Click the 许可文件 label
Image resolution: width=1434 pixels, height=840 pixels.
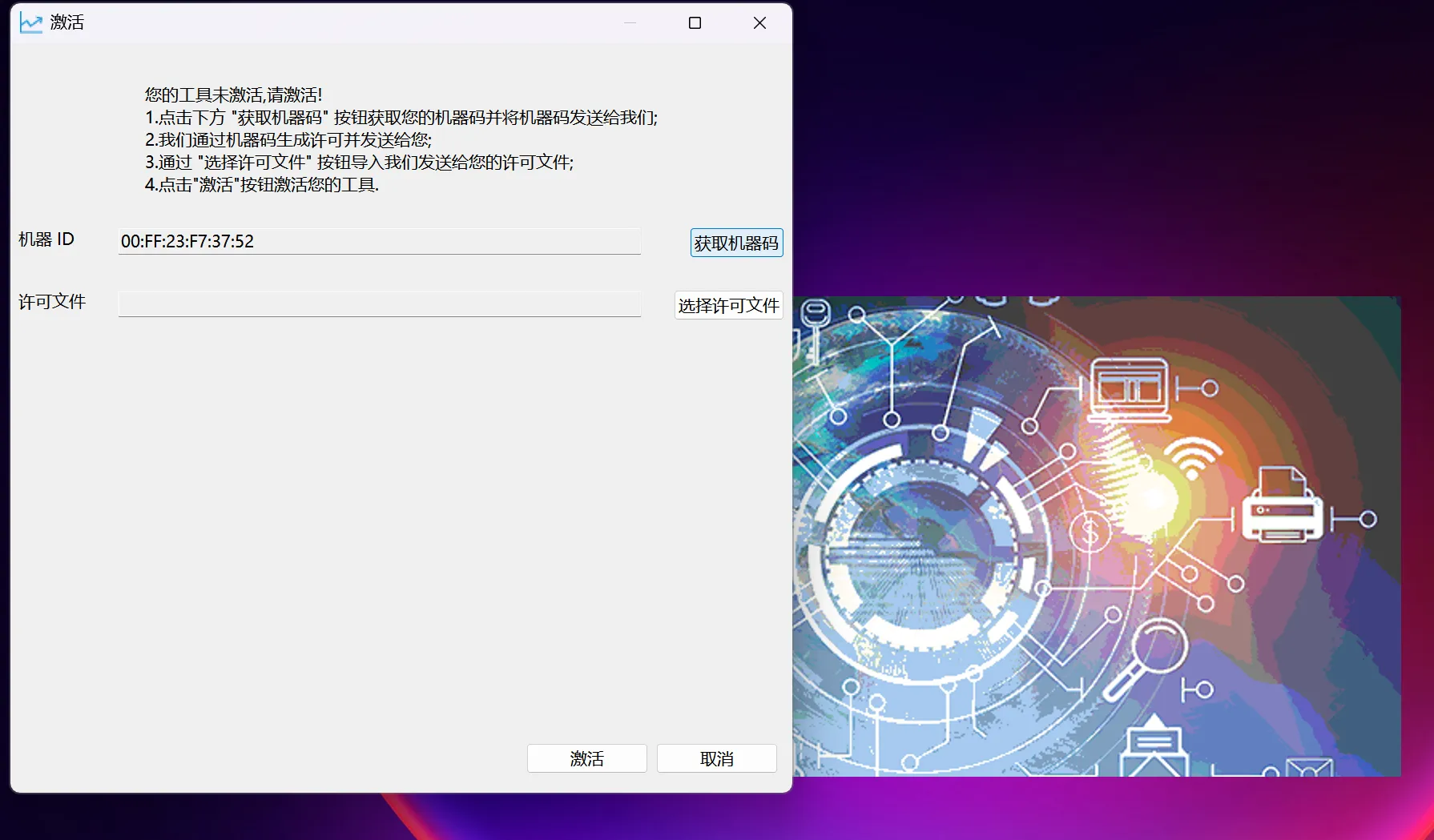click(52, 302)
